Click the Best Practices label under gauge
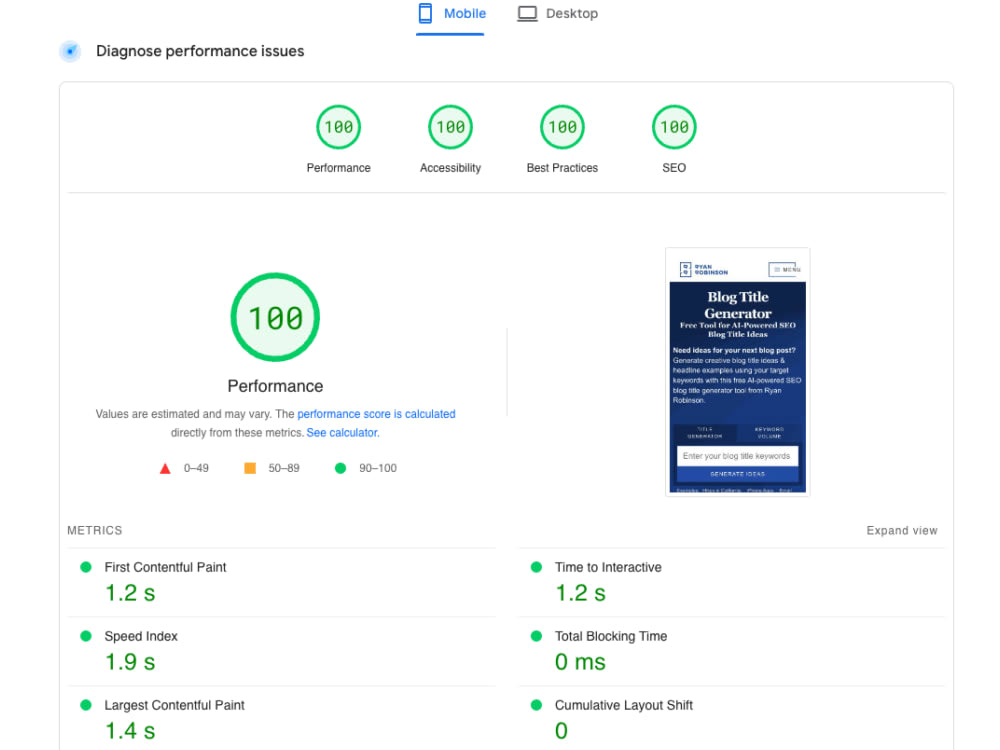1000x750 pixels. click(x=562, y=168)
